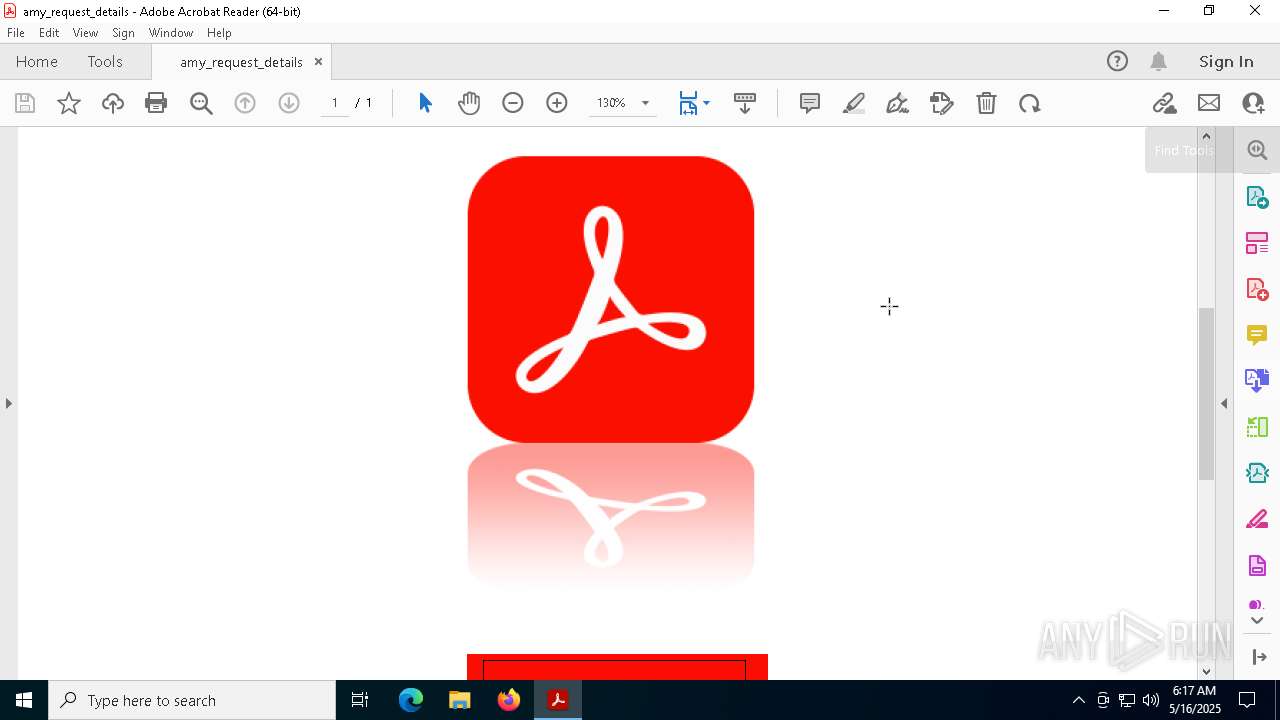
Task: Zoom out with the minus button
Action: pos(513,103)
